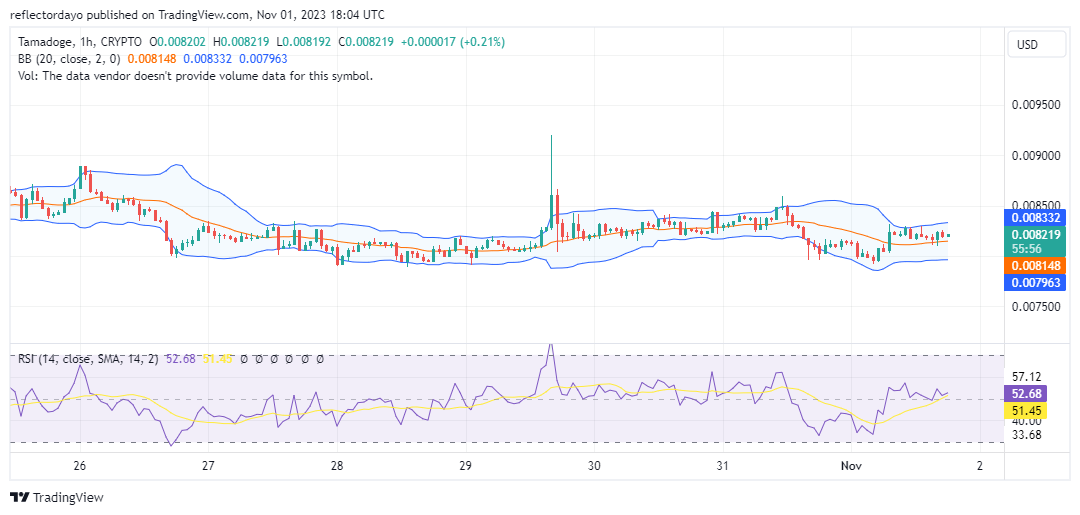
Task: Click the date label 30 on time axis
Action: tap(594, 465)
